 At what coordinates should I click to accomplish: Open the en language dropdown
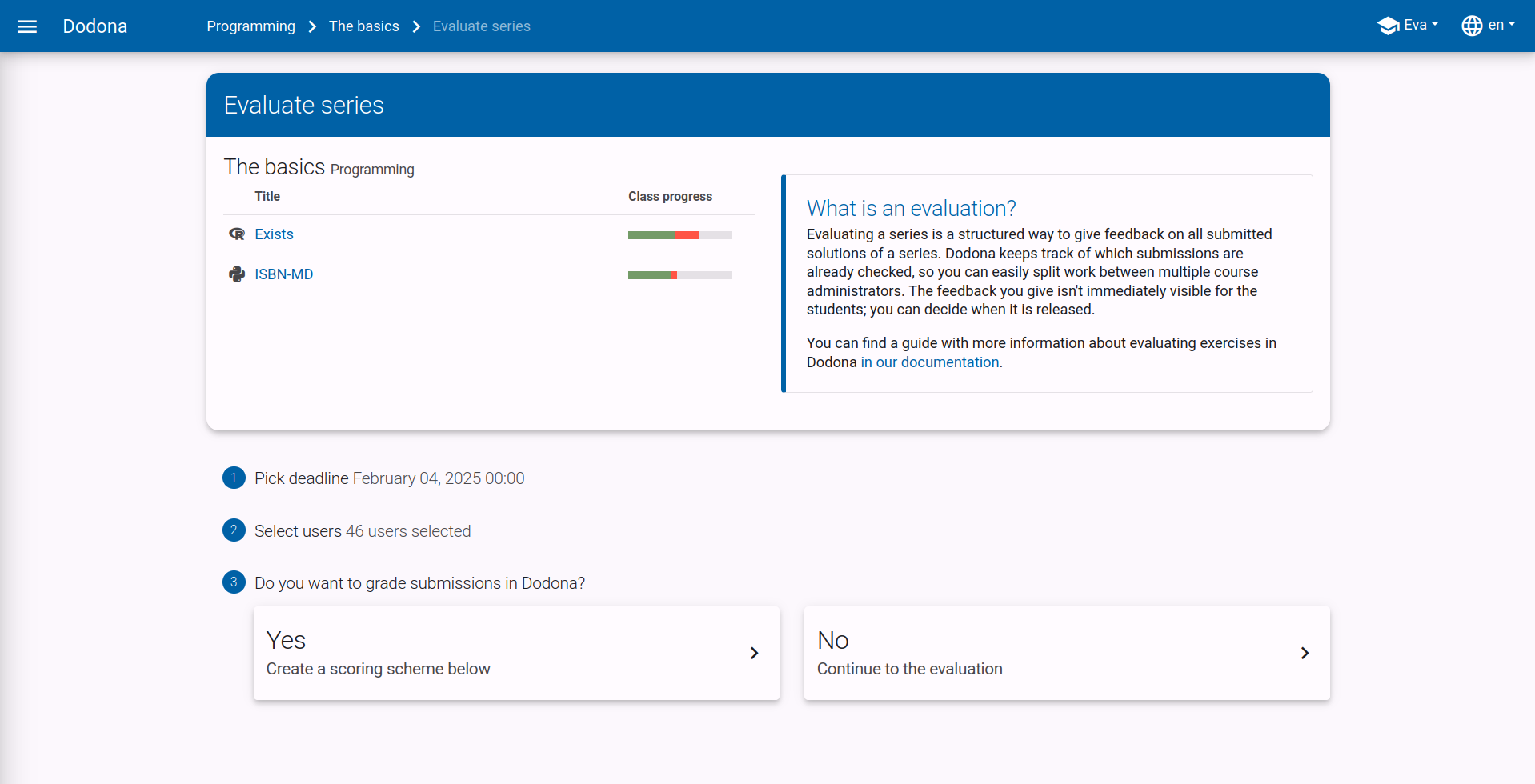(x=1489, y=26)
